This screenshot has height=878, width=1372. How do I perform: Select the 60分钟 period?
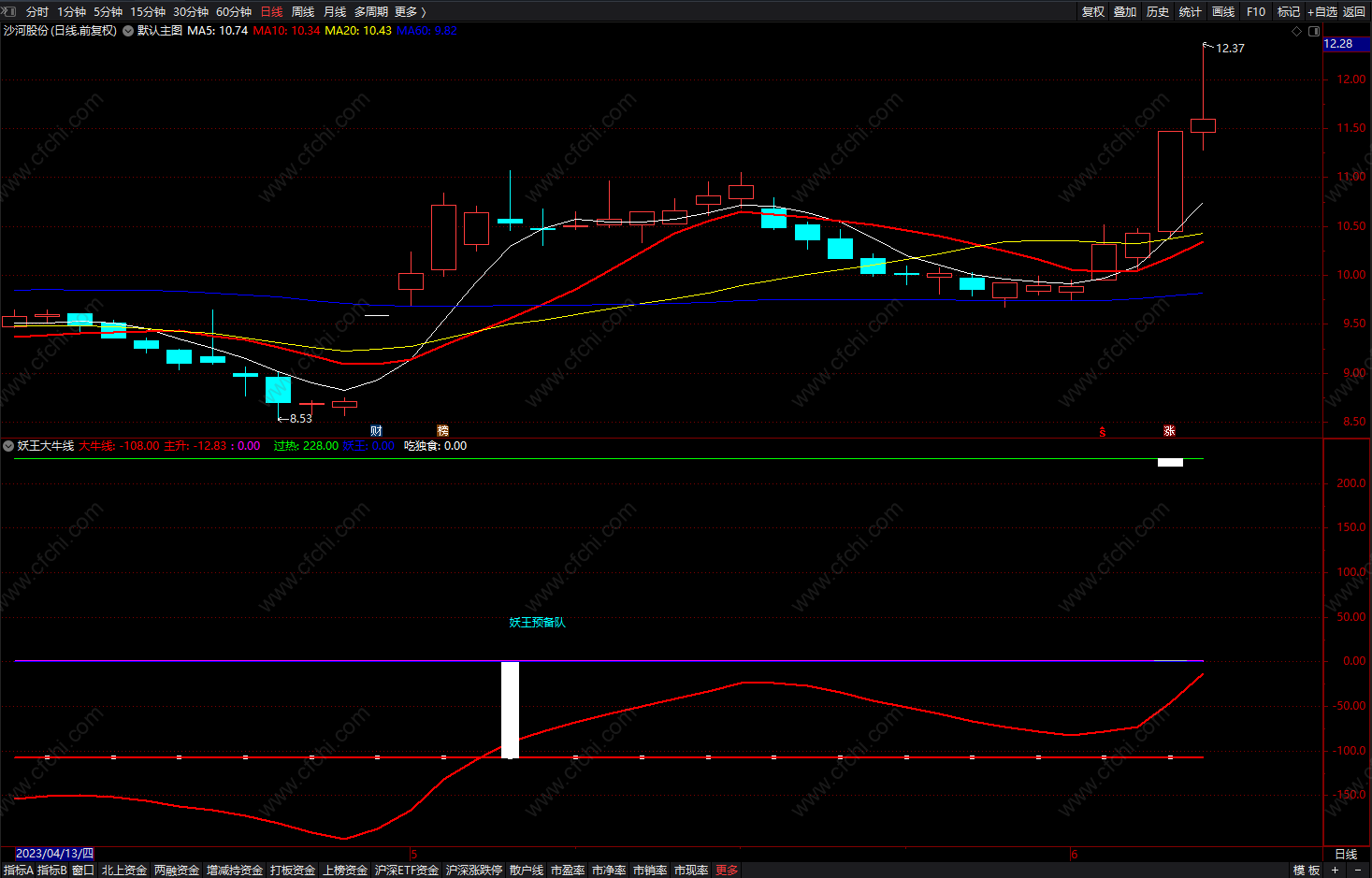pos(234,12)
